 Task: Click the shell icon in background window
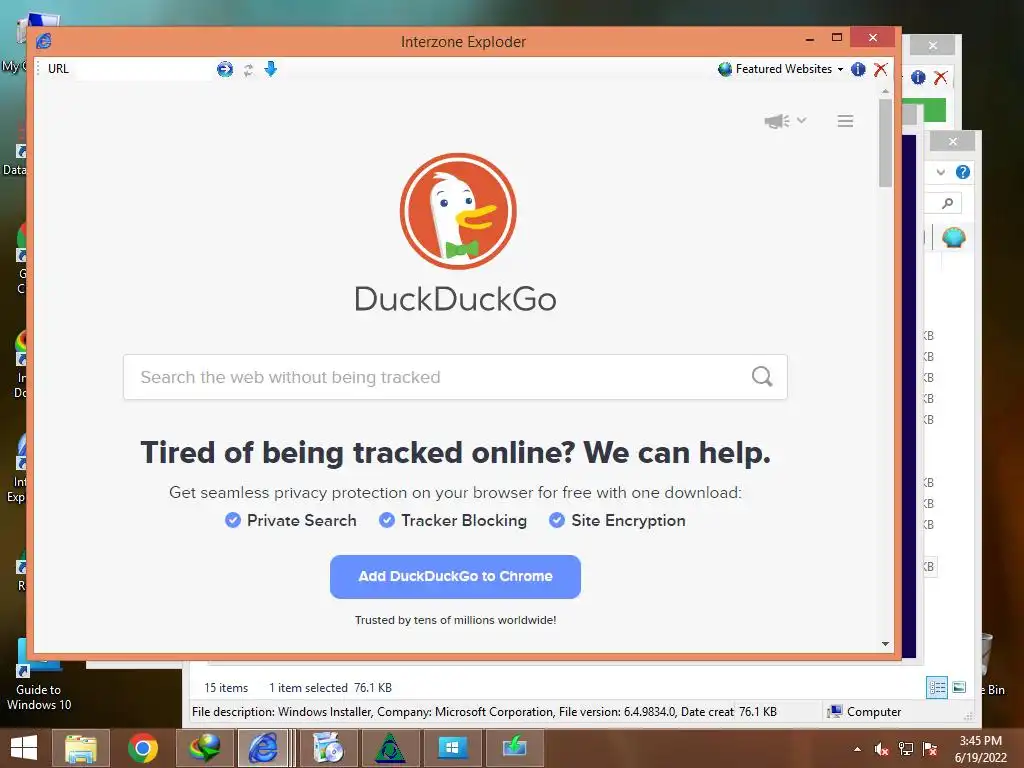pyautogui.click(x=953, y=237)
